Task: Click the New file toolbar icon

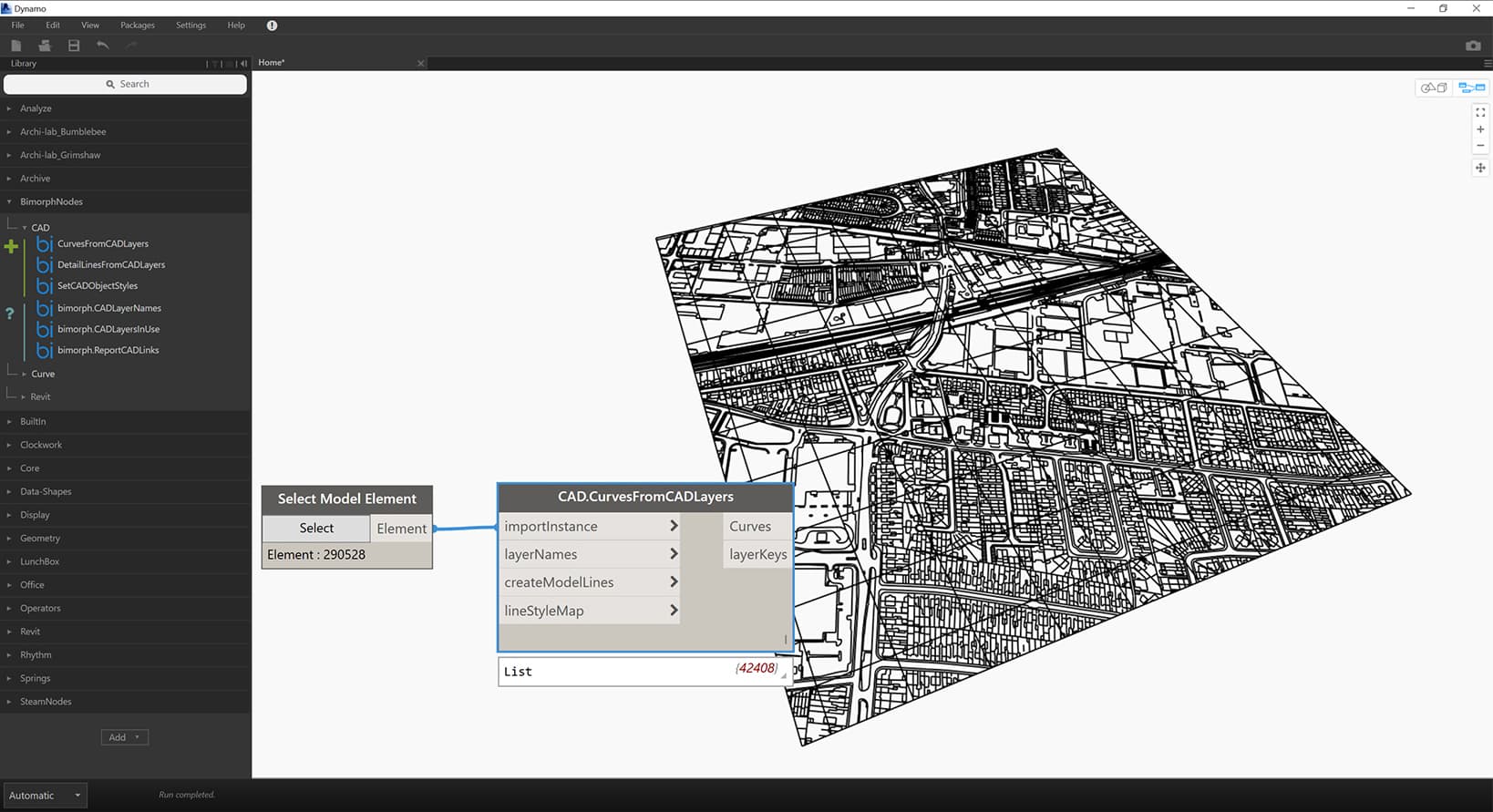Action: [x=15, y=46]
